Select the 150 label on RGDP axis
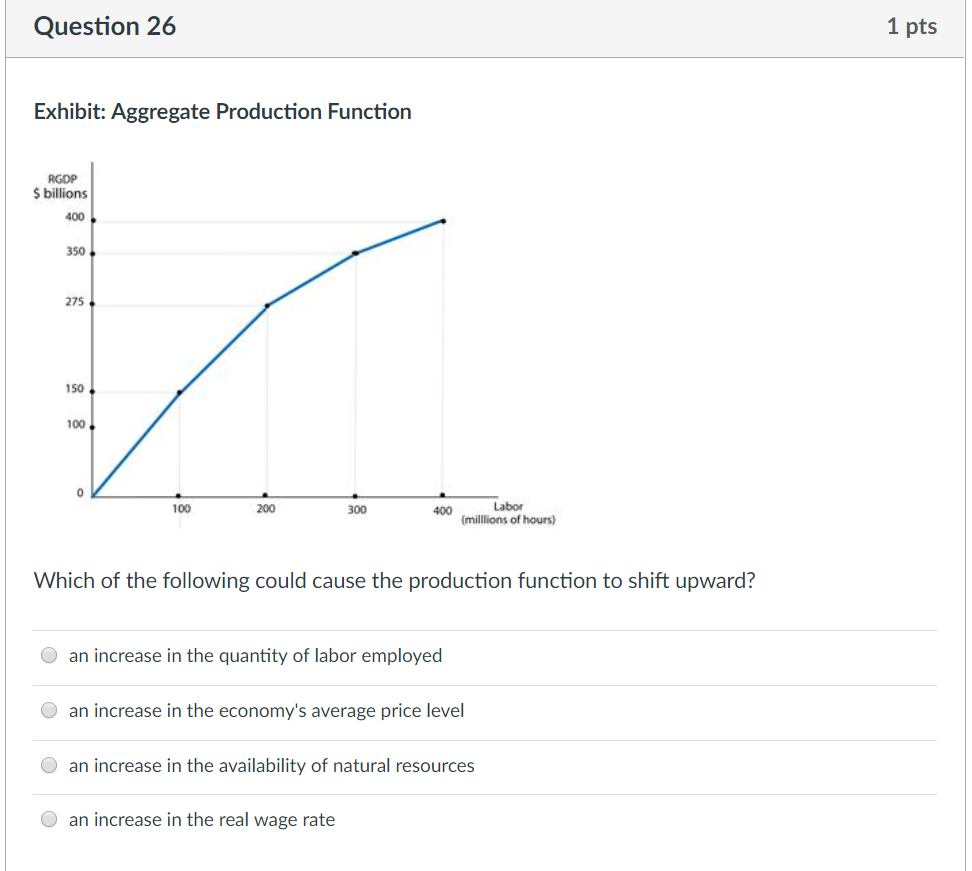Viewport: 972px width, 871px height. point(73,390)
